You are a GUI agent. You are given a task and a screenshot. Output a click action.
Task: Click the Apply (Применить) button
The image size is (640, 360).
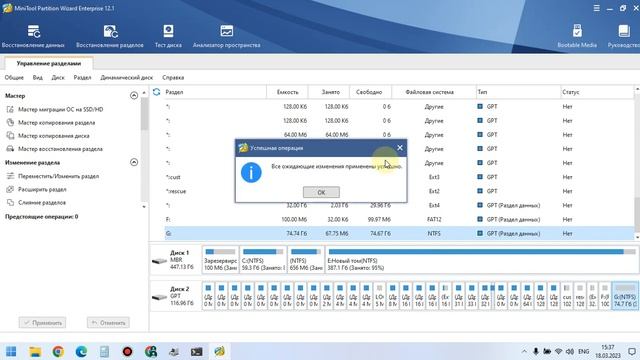tap(42, 323)
